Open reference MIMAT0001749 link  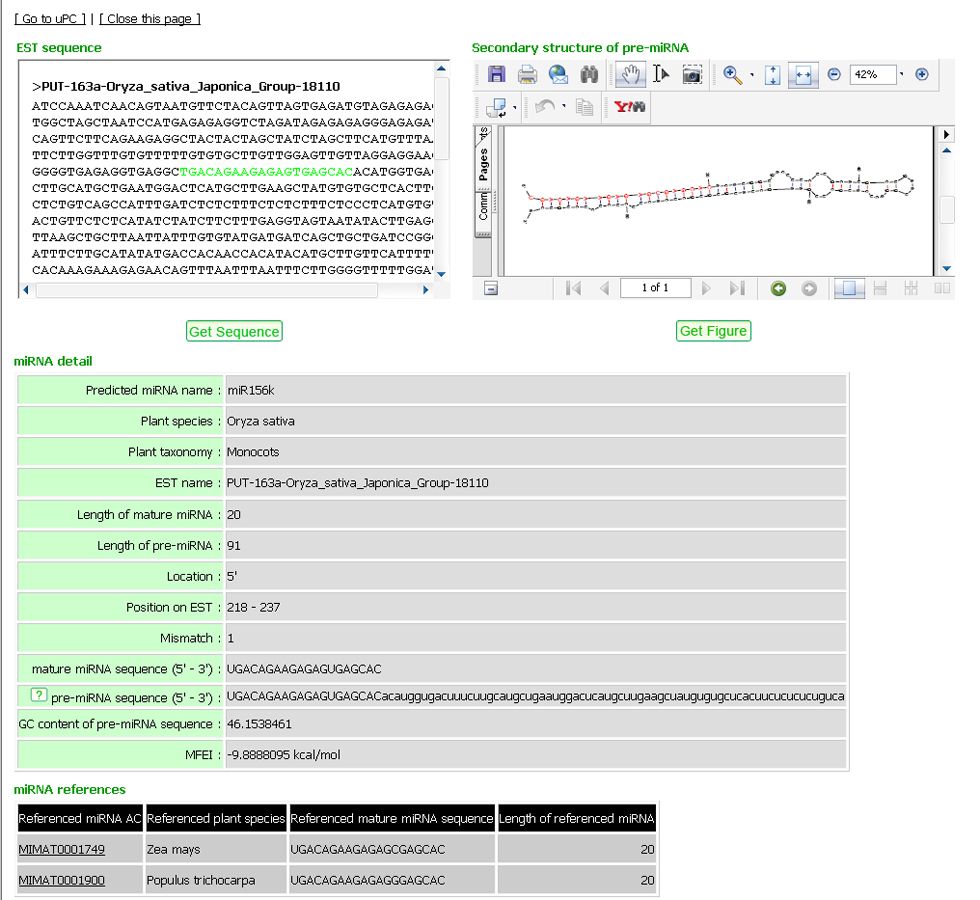pos(61,849)
